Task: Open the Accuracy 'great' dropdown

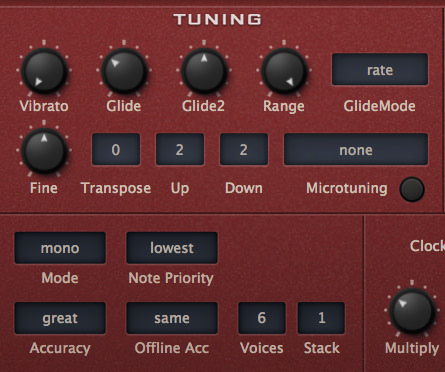Action: coord(60,318)
